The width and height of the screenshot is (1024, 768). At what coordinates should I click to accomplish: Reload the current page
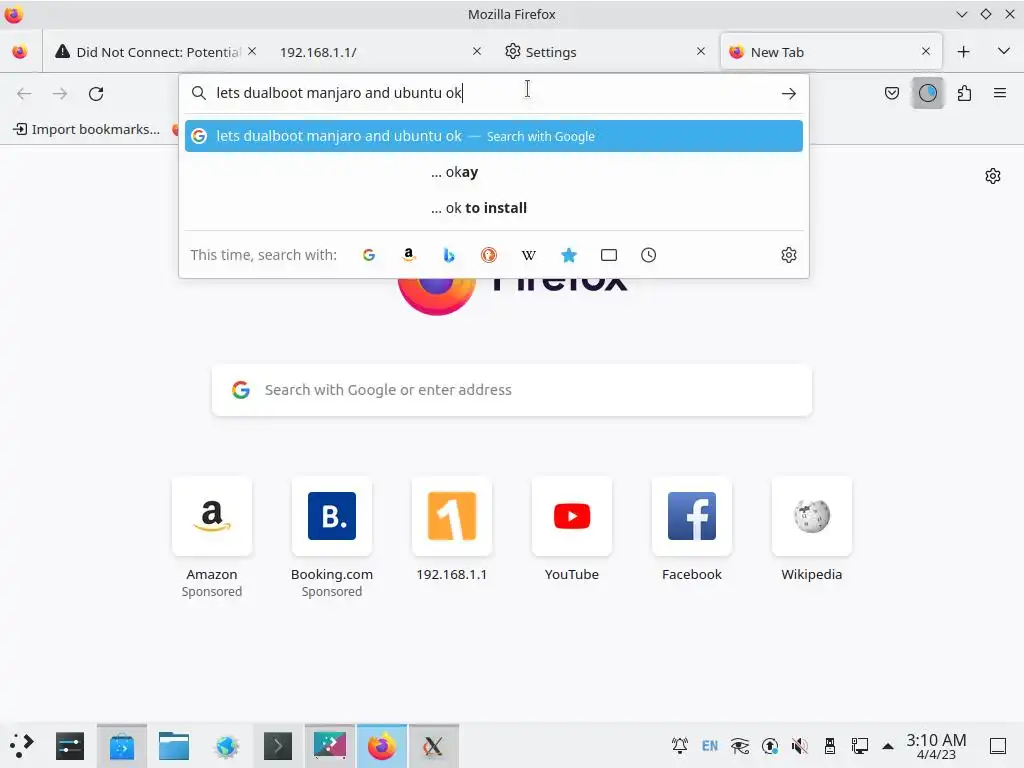point(96,93)
